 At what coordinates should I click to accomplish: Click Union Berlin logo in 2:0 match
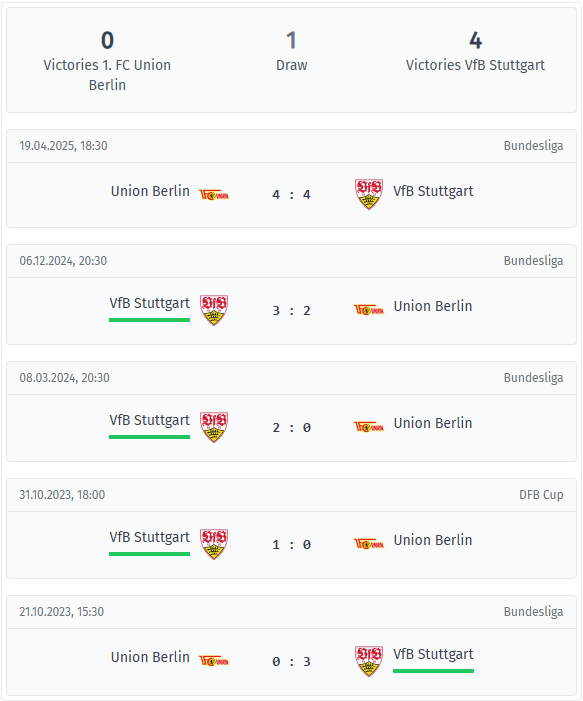[369, 427]
